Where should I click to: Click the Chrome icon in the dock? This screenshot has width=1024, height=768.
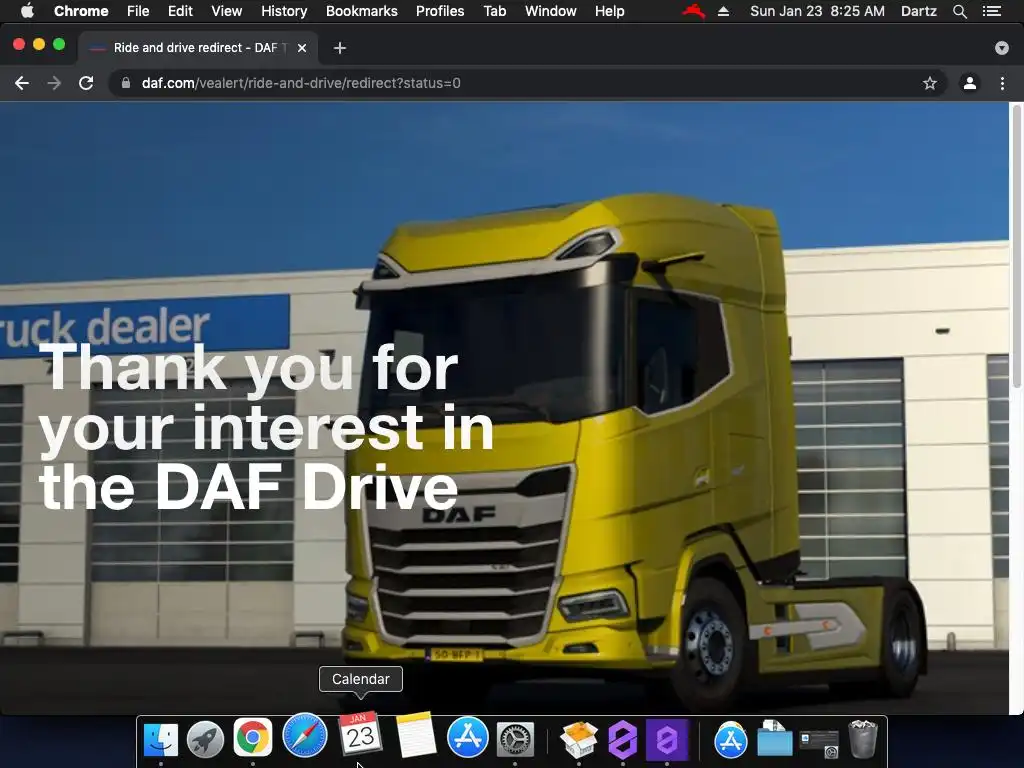[253, 739]
